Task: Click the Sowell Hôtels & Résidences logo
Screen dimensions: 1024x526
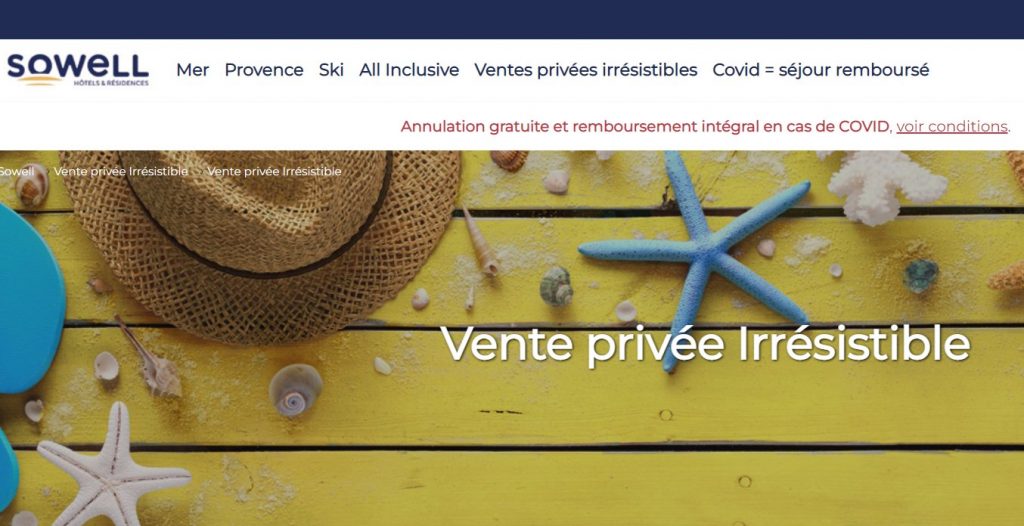Action: coord(78,70)
